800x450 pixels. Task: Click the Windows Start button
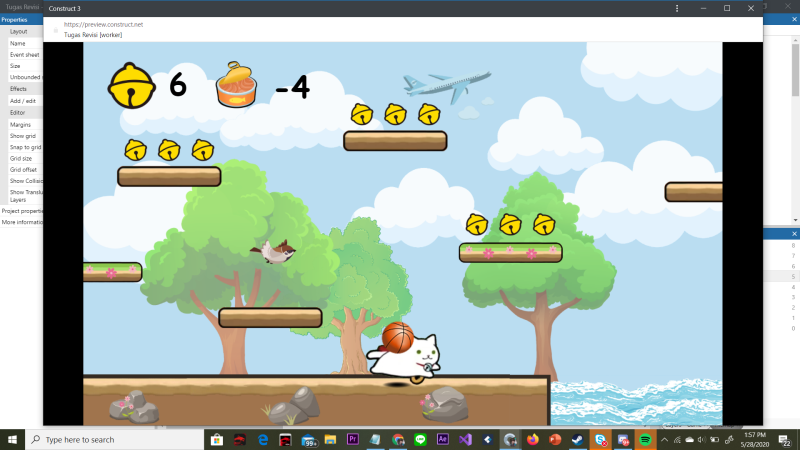pyautogui.click(x=12, y=439)
